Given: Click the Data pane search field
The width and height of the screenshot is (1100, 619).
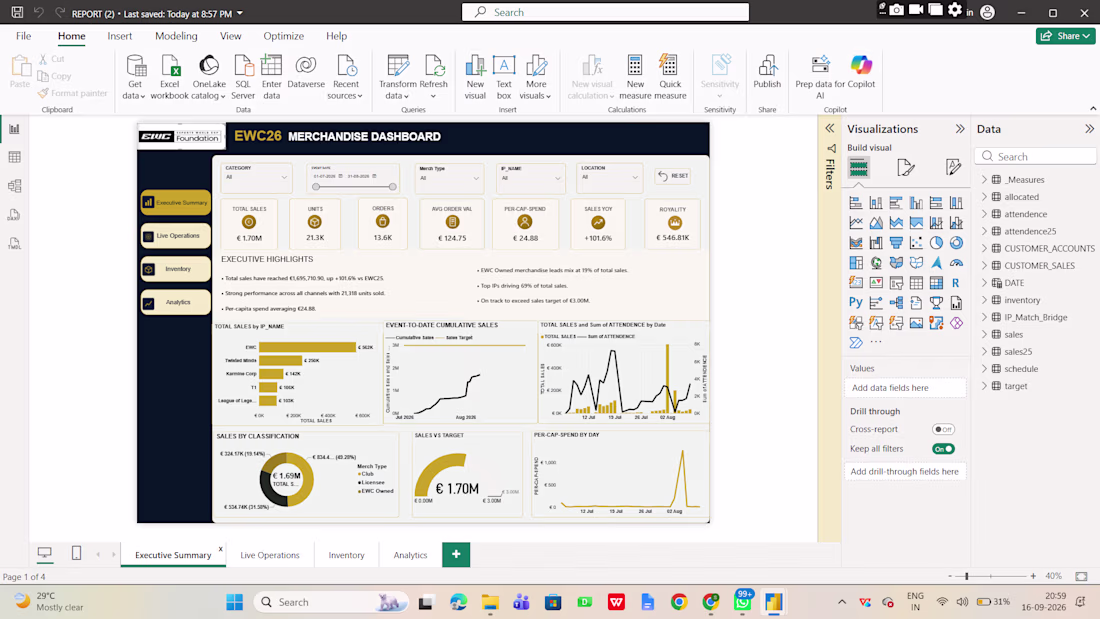Looking at the screenshot, I should click(1035, 157).
